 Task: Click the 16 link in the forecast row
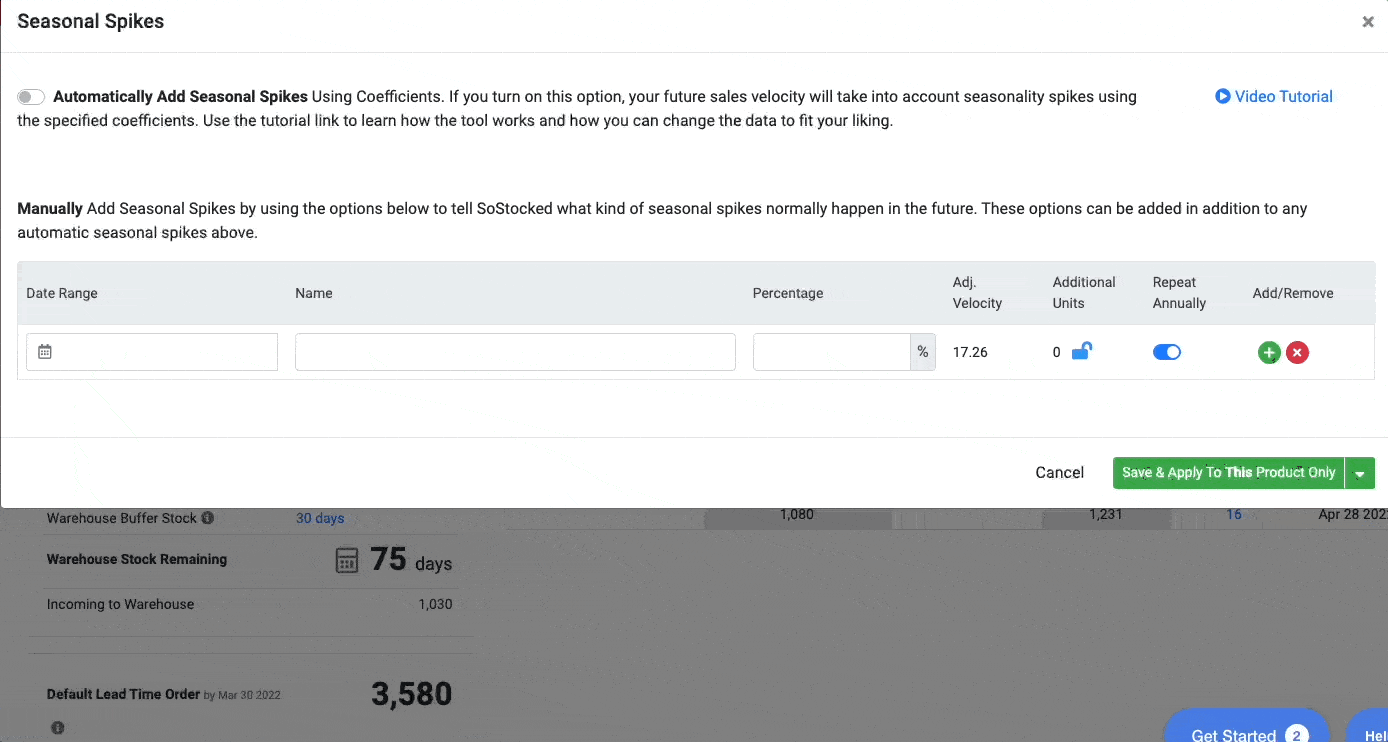(x=1233, y=514)
